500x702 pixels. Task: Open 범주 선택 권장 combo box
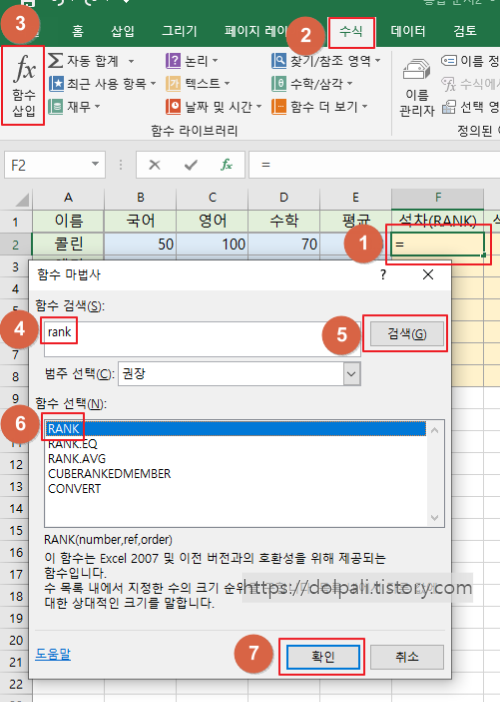point(239,373)
